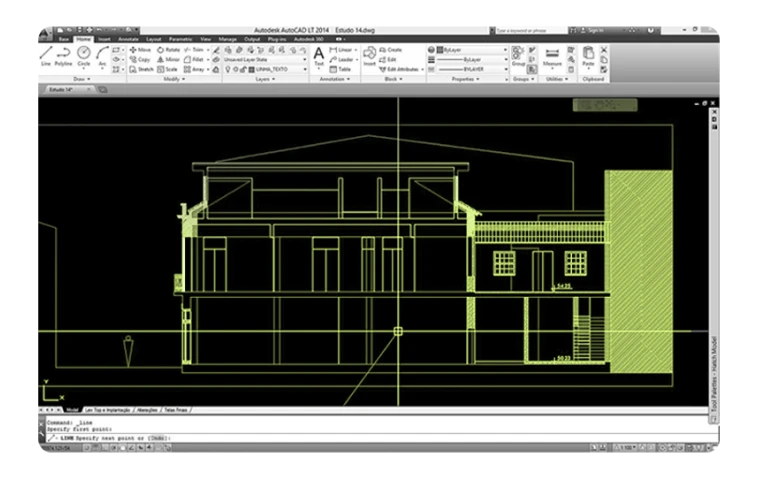
Task: Open the annotation scale 1:100 dropdown
Action: click(626, 448)
